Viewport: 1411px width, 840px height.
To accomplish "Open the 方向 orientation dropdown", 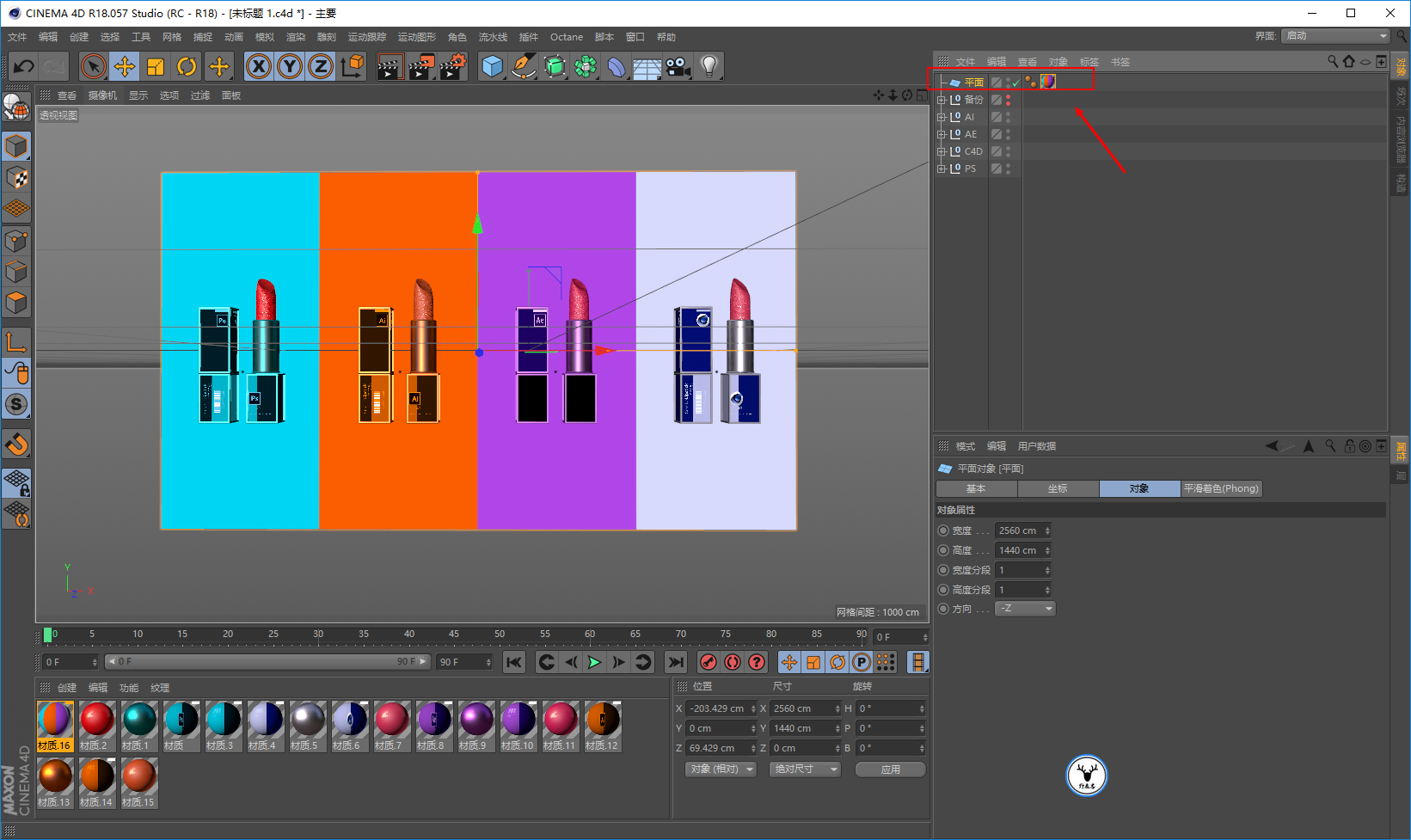I will pos(1025,609).
